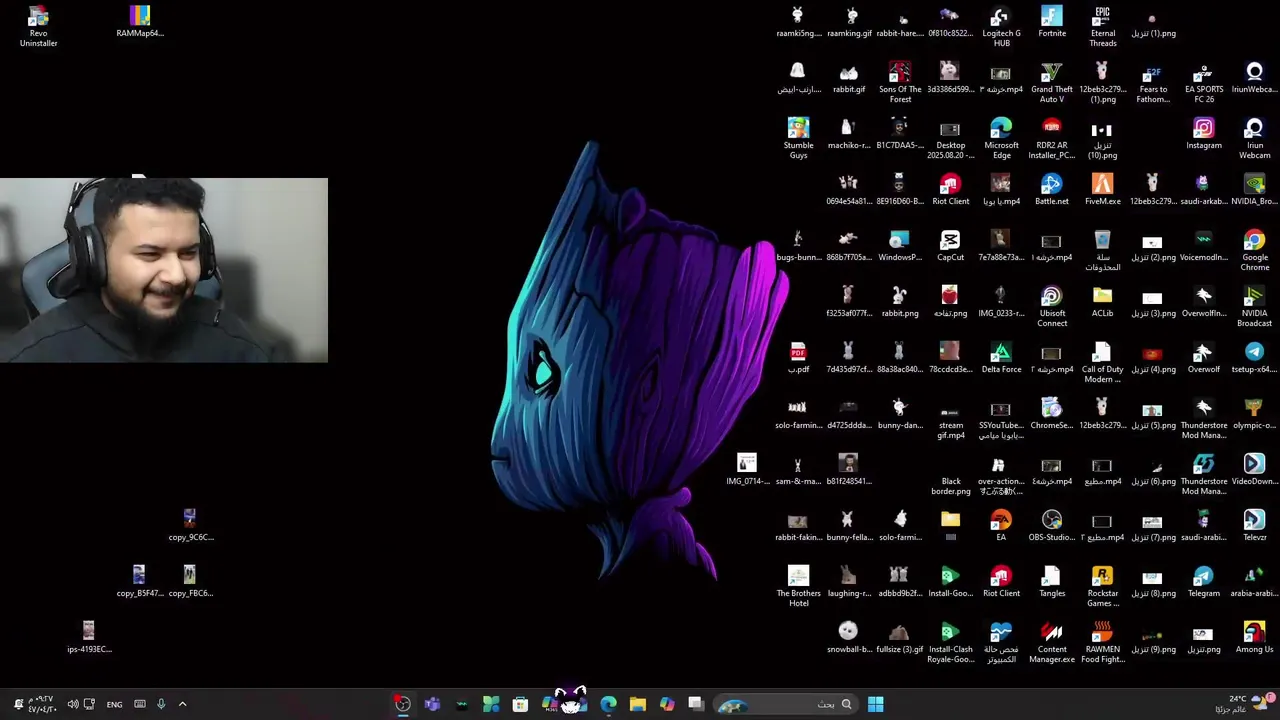Select the WindowsP... desktop icon
This screenshot has height=720, width=1280.
tap(900, 246)
